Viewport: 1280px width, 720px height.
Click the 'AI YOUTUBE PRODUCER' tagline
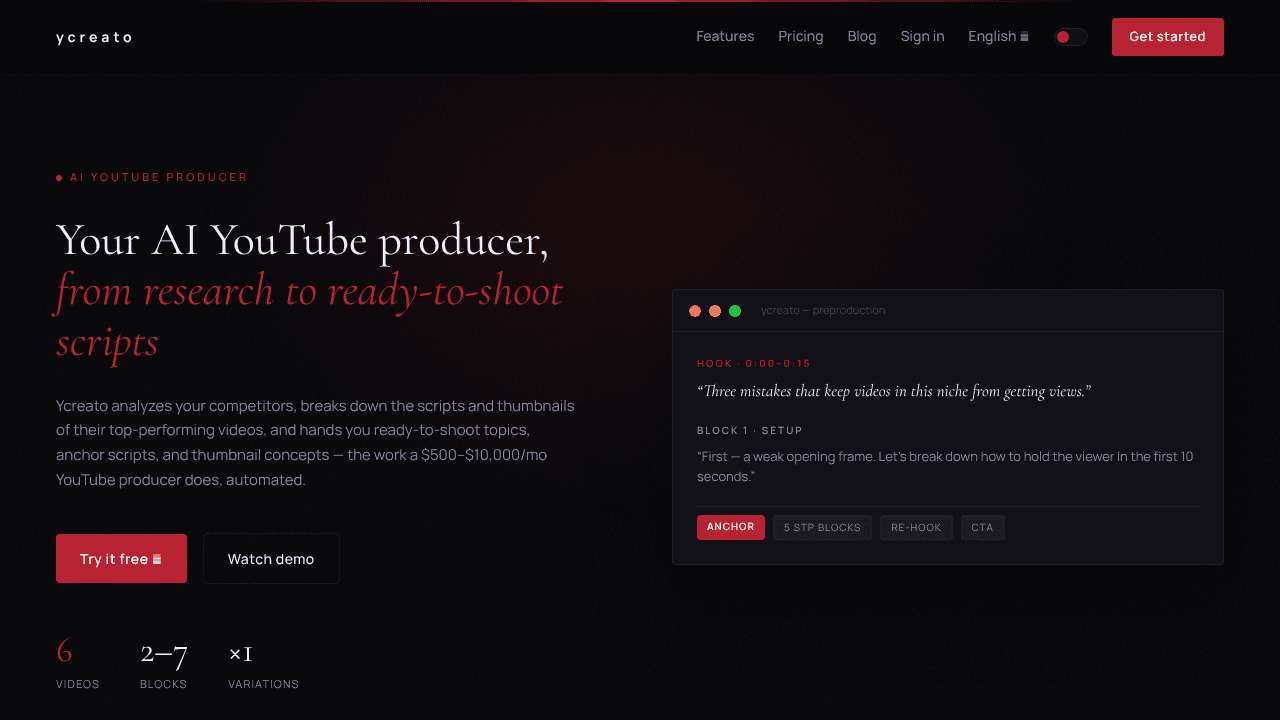[x=152, y=177]
